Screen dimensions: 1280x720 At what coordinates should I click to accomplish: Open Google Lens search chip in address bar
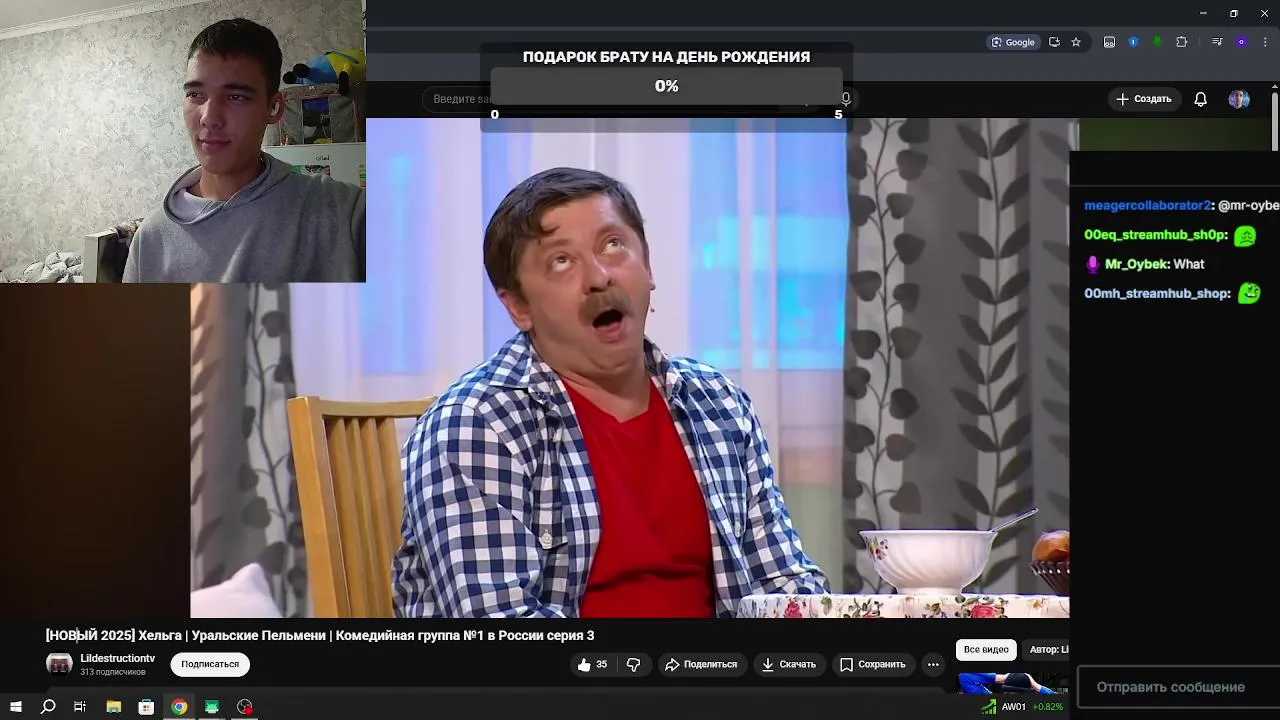pyautogui.click(x=1013, y=42)
